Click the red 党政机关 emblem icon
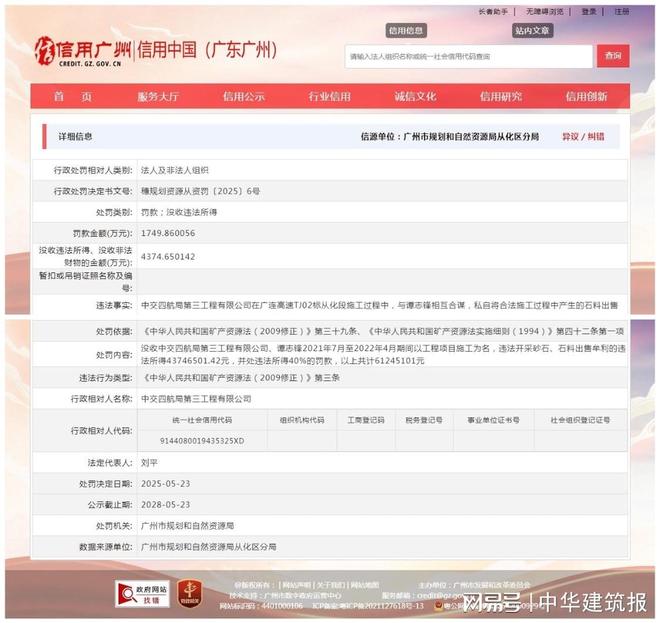This screenshot has height=623, width=660. click(188, 593)
